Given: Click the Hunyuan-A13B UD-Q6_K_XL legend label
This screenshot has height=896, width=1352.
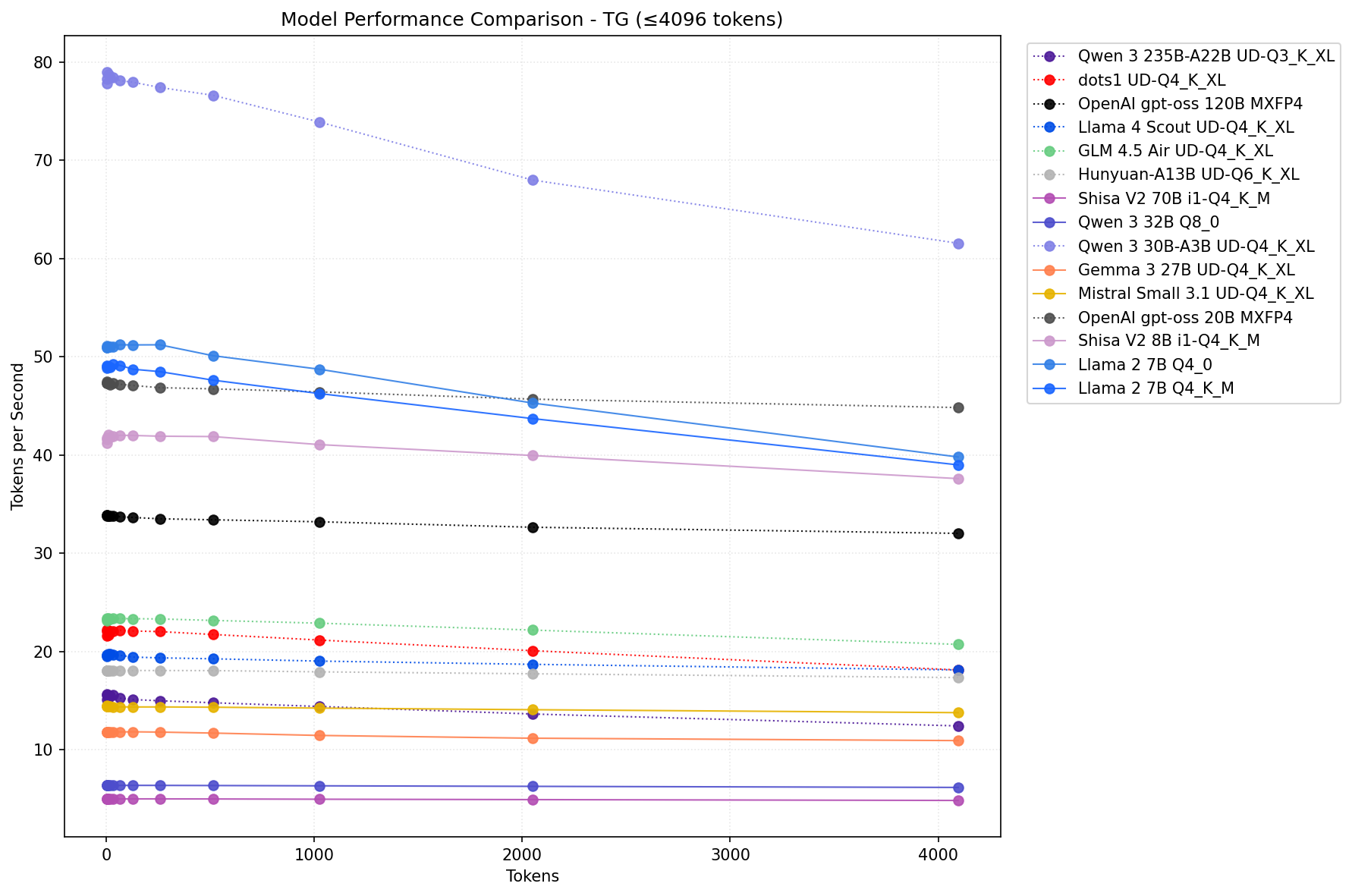Looking at the screenshot, I should [1188, 175].
